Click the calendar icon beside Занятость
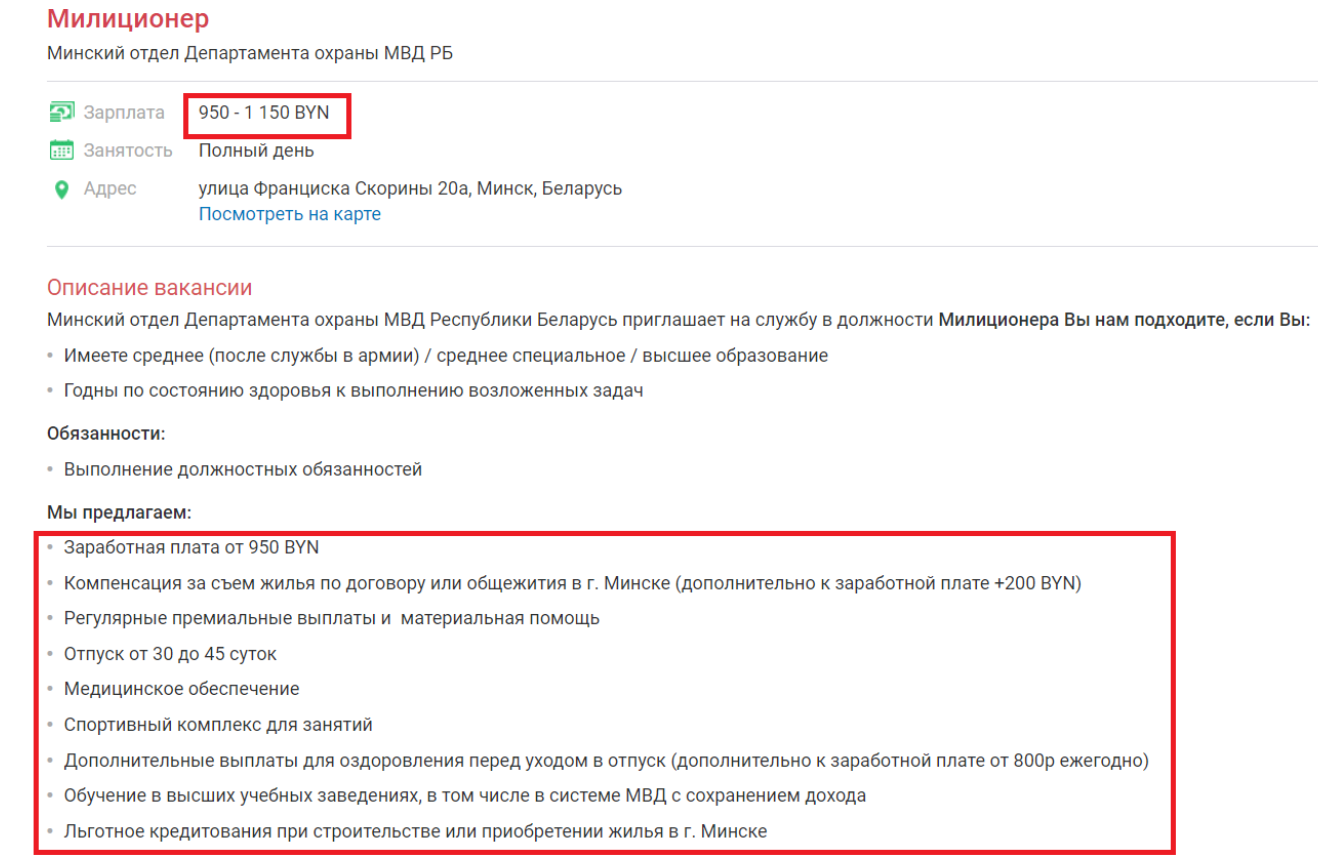 (x=62, y=151)
